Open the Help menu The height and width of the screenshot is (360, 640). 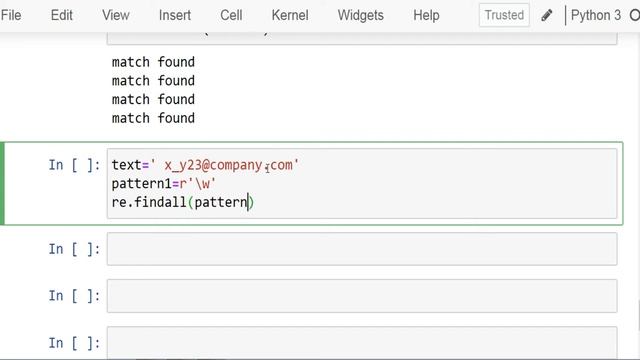click(x=426, y=16)
